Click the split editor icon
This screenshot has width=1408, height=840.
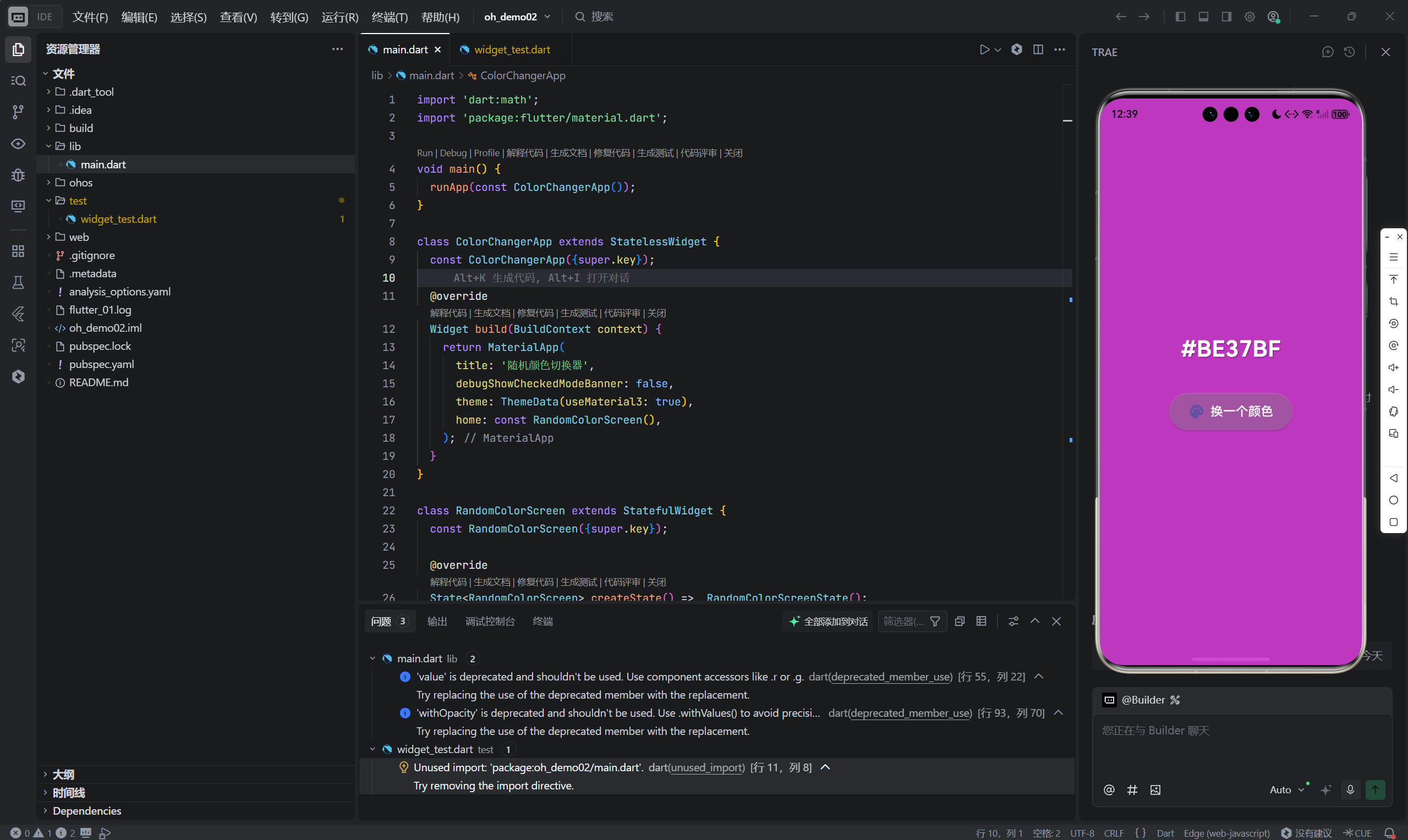(1038, 50)
